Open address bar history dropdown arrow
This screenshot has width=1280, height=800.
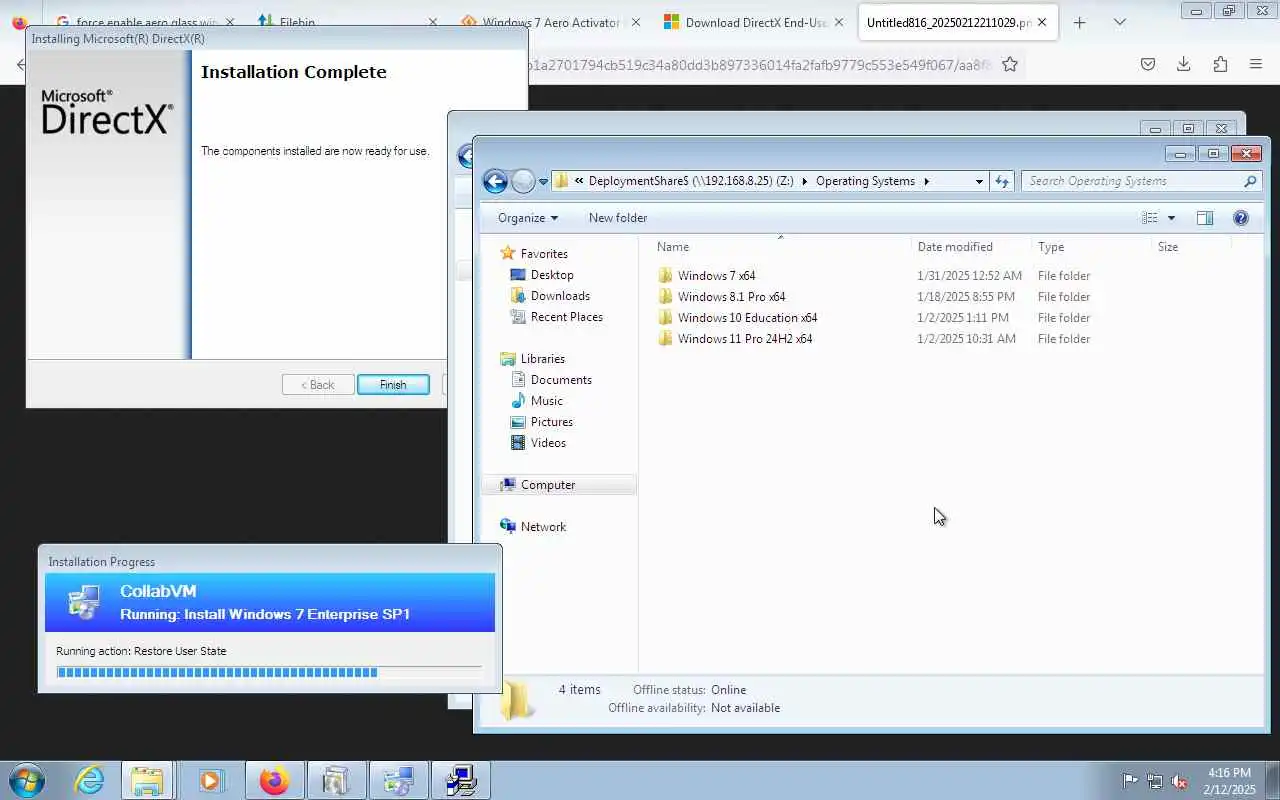pyautogui.click(x=979, y=181)
